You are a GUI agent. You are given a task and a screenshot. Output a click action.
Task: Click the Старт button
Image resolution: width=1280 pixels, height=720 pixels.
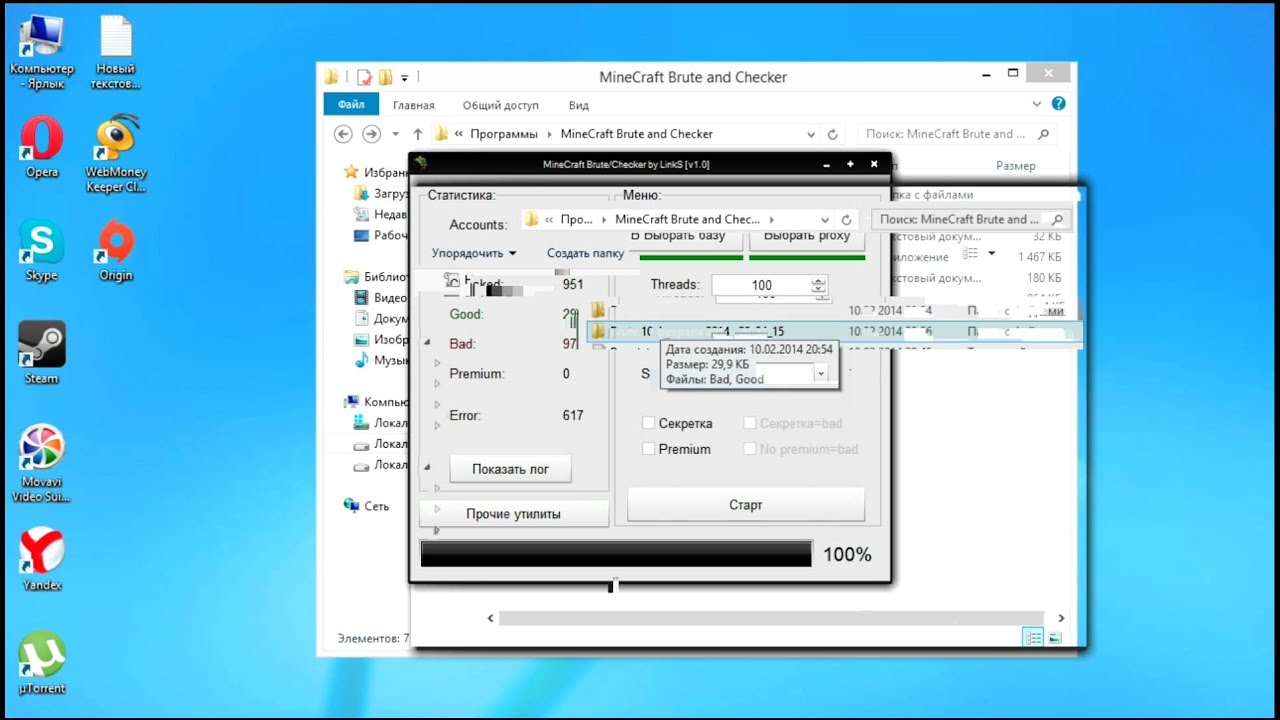pyautogui.click(x=746, y=505)
